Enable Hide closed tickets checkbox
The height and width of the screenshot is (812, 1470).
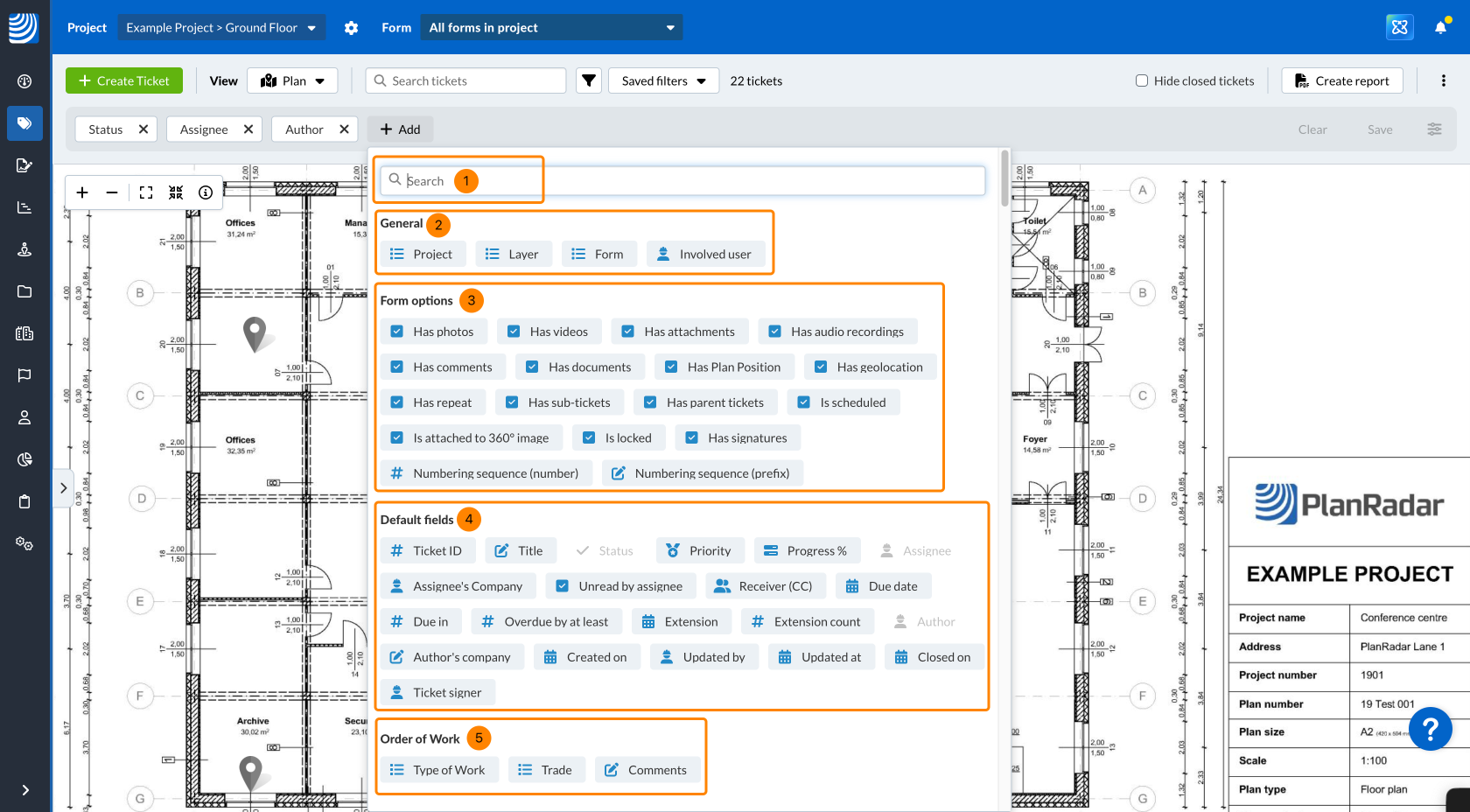[x=1142, y=80]
